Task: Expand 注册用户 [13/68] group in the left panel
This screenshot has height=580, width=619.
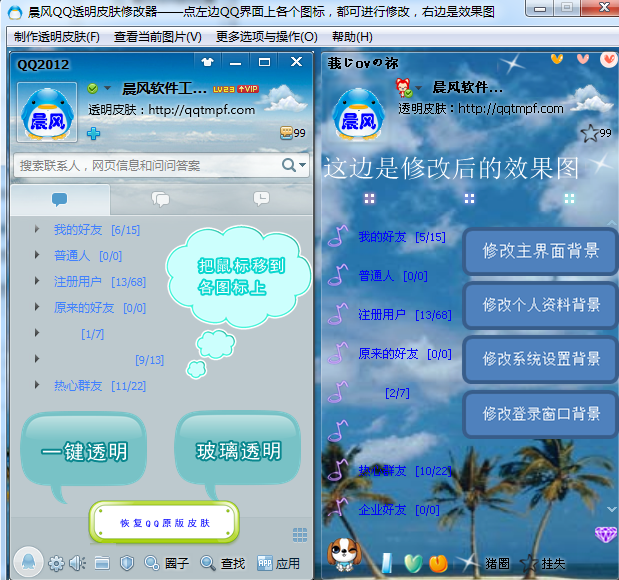Action: pyautogui.click(x=37, y=281)
